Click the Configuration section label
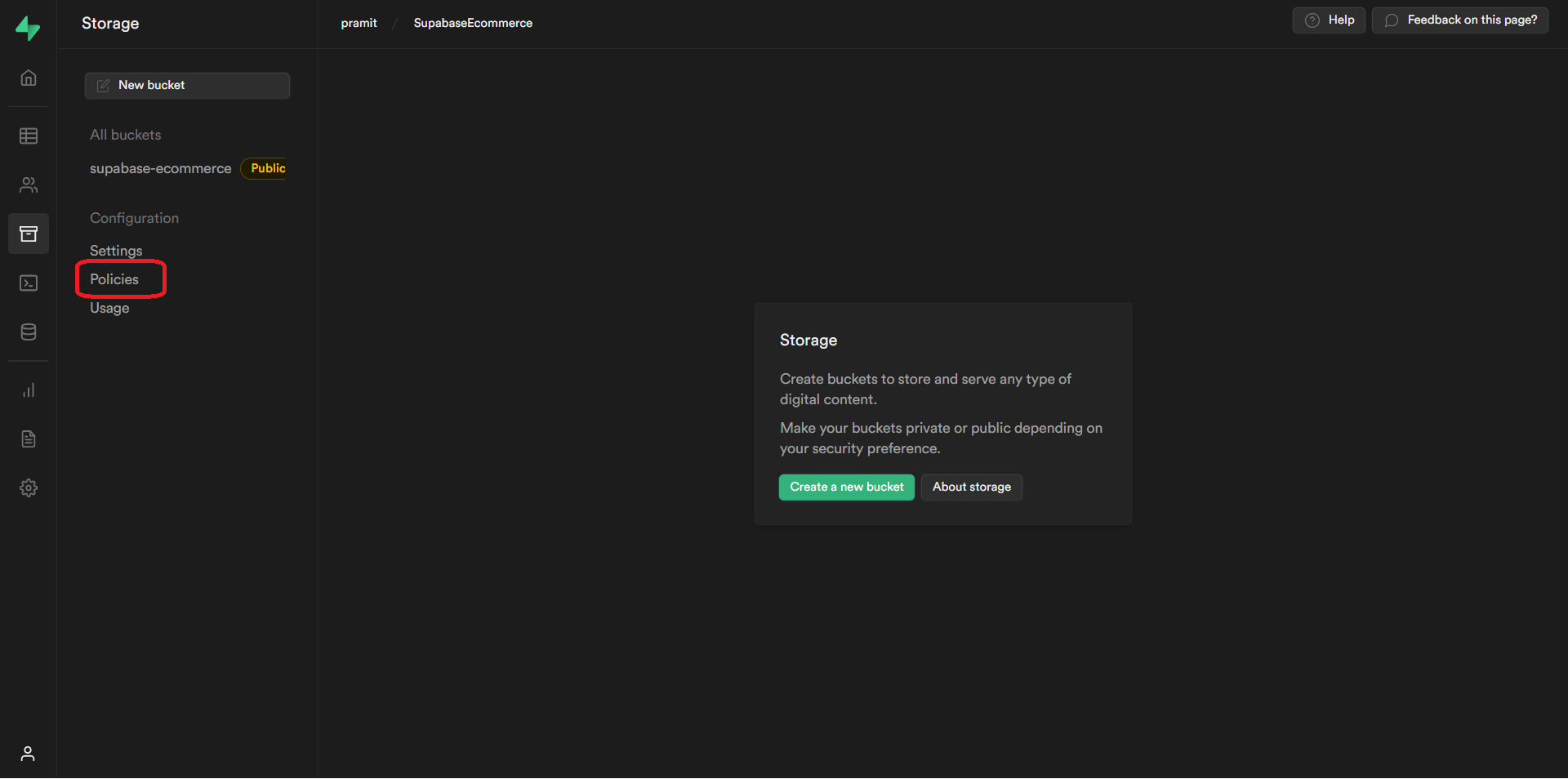1568x779 pixels. tap(135, 218)
